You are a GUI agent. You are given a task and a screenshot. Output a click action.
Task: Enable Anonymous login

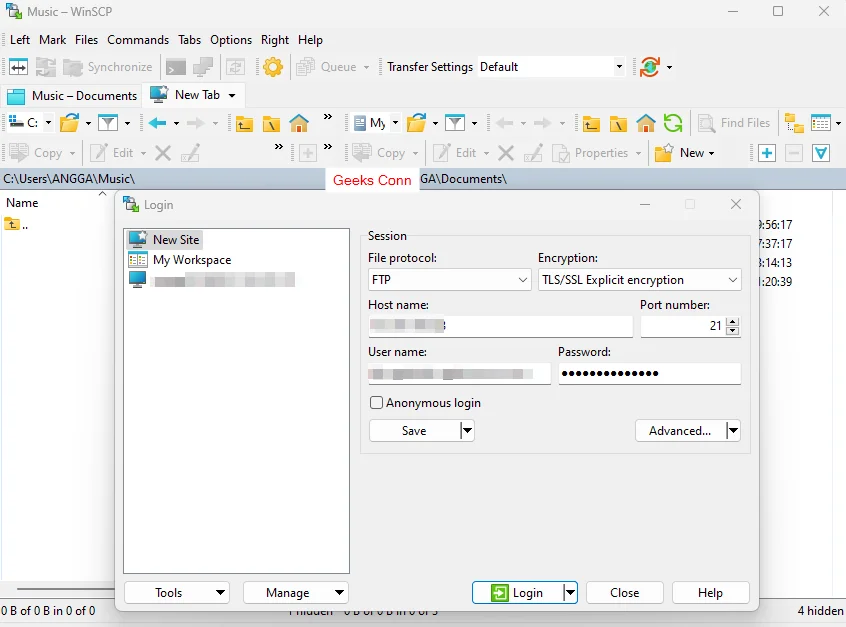[x=377, y=403]
